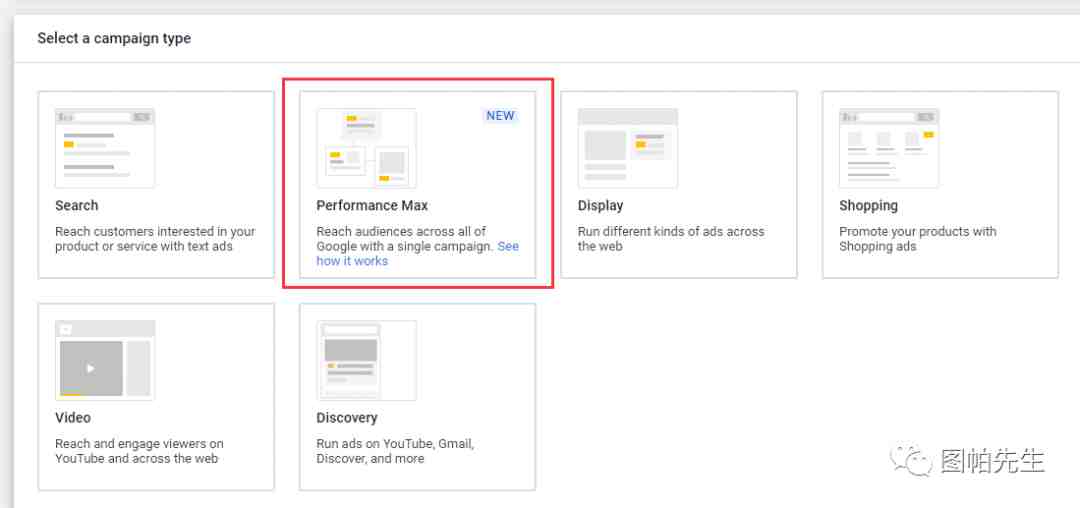This screenshot has height=508, width=1080.
Task: Select the Search campaign illustration icon
Action: 105,148
